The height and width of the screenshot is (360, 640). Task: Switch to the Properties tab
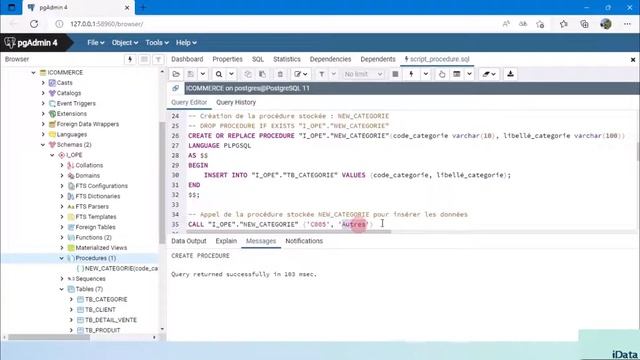(227, 59)
